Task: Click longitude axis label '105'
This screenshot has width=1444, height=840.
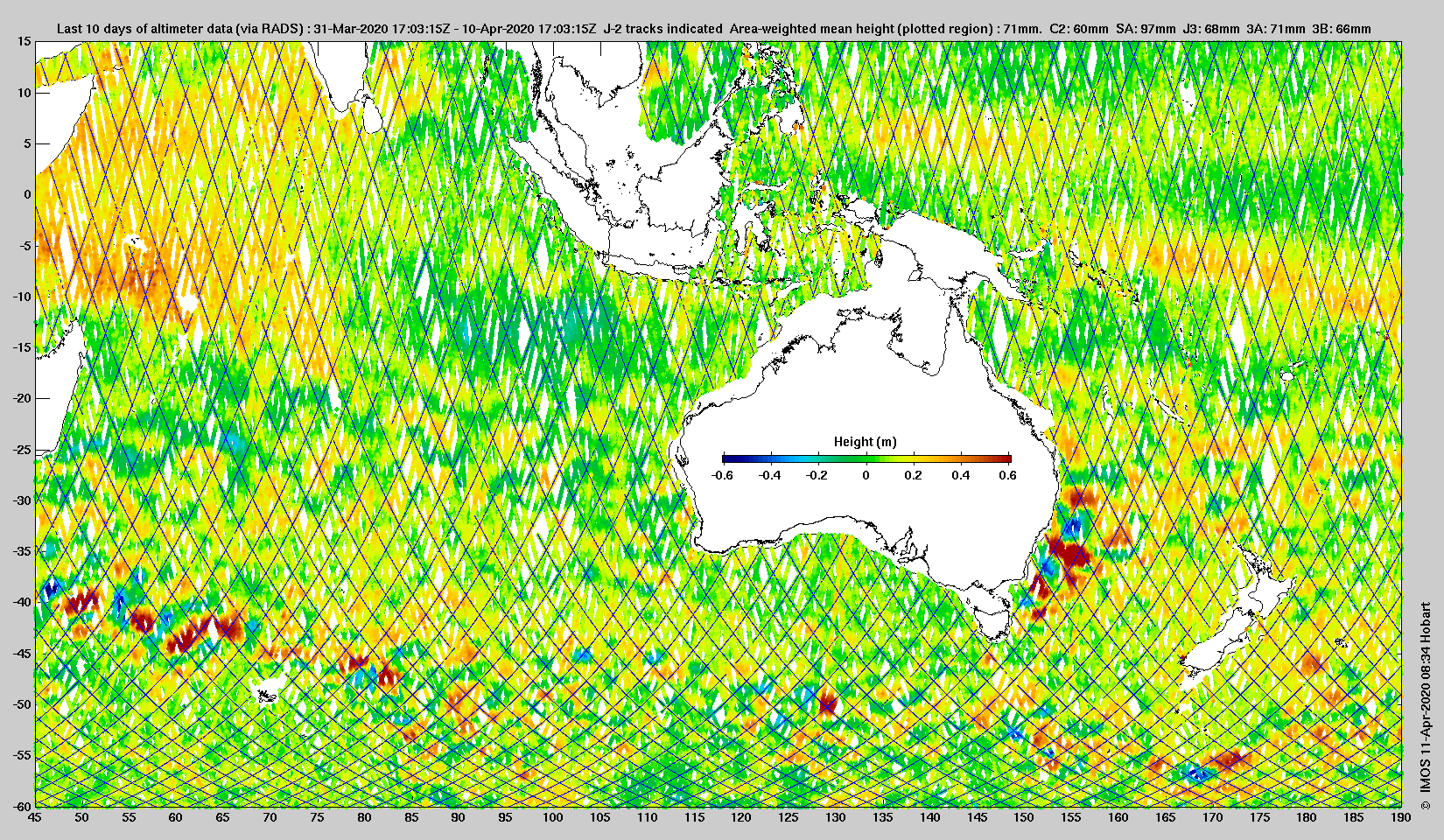Action: (x=599, y=817)
